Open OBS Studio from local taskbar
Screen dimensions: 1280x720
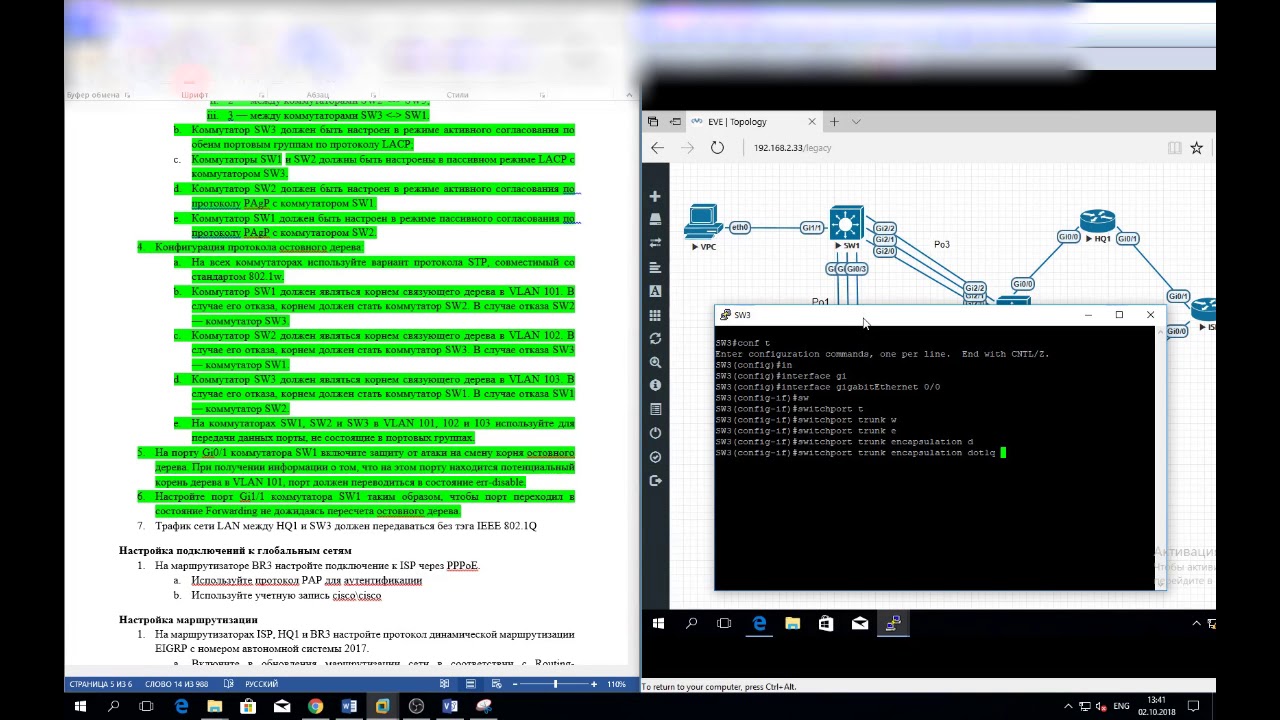pyautogui.click(x=416, y=706)
